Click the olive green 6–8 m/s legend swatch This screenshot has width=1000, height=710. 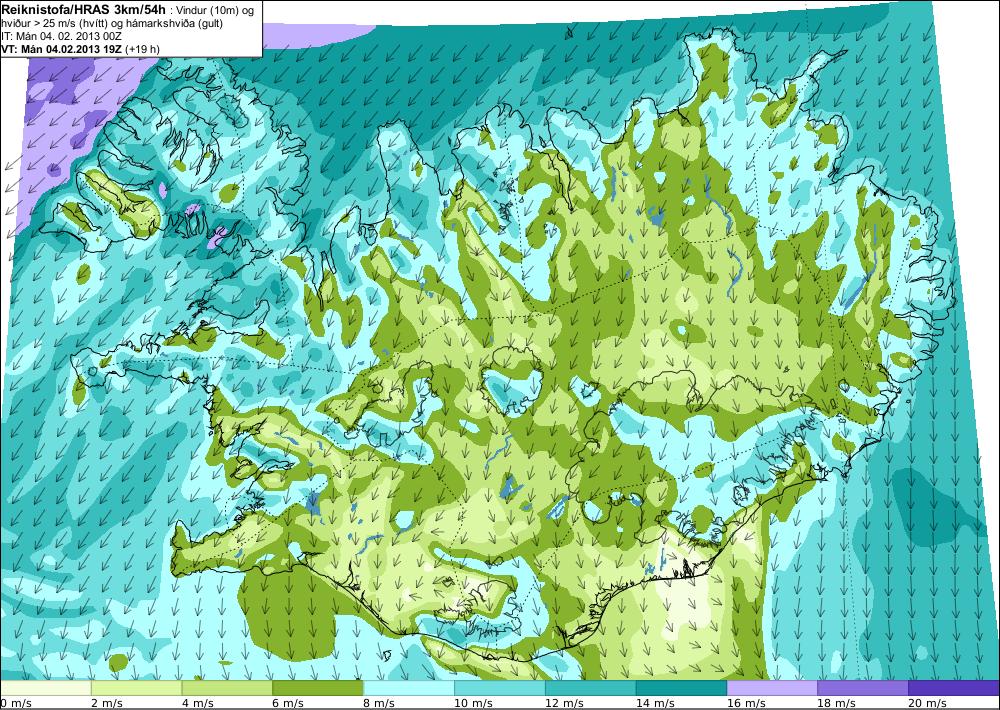pos(318,688)
